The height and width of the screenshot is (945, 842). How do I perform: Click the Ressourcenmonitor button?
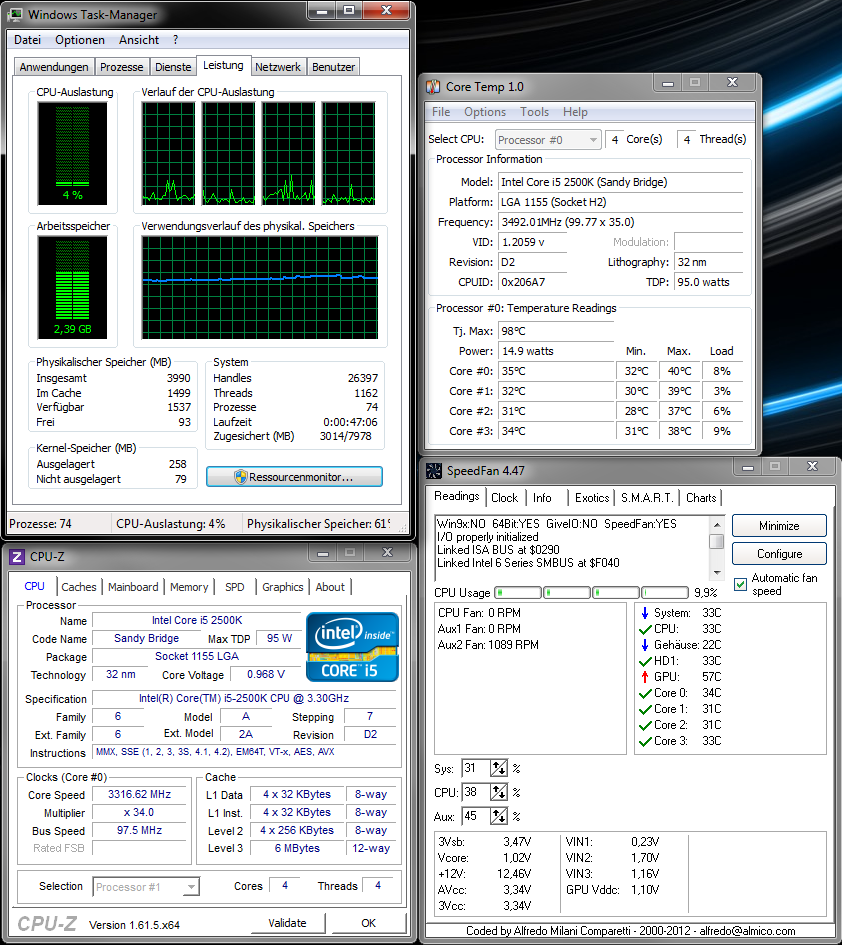tap(294, 477)
